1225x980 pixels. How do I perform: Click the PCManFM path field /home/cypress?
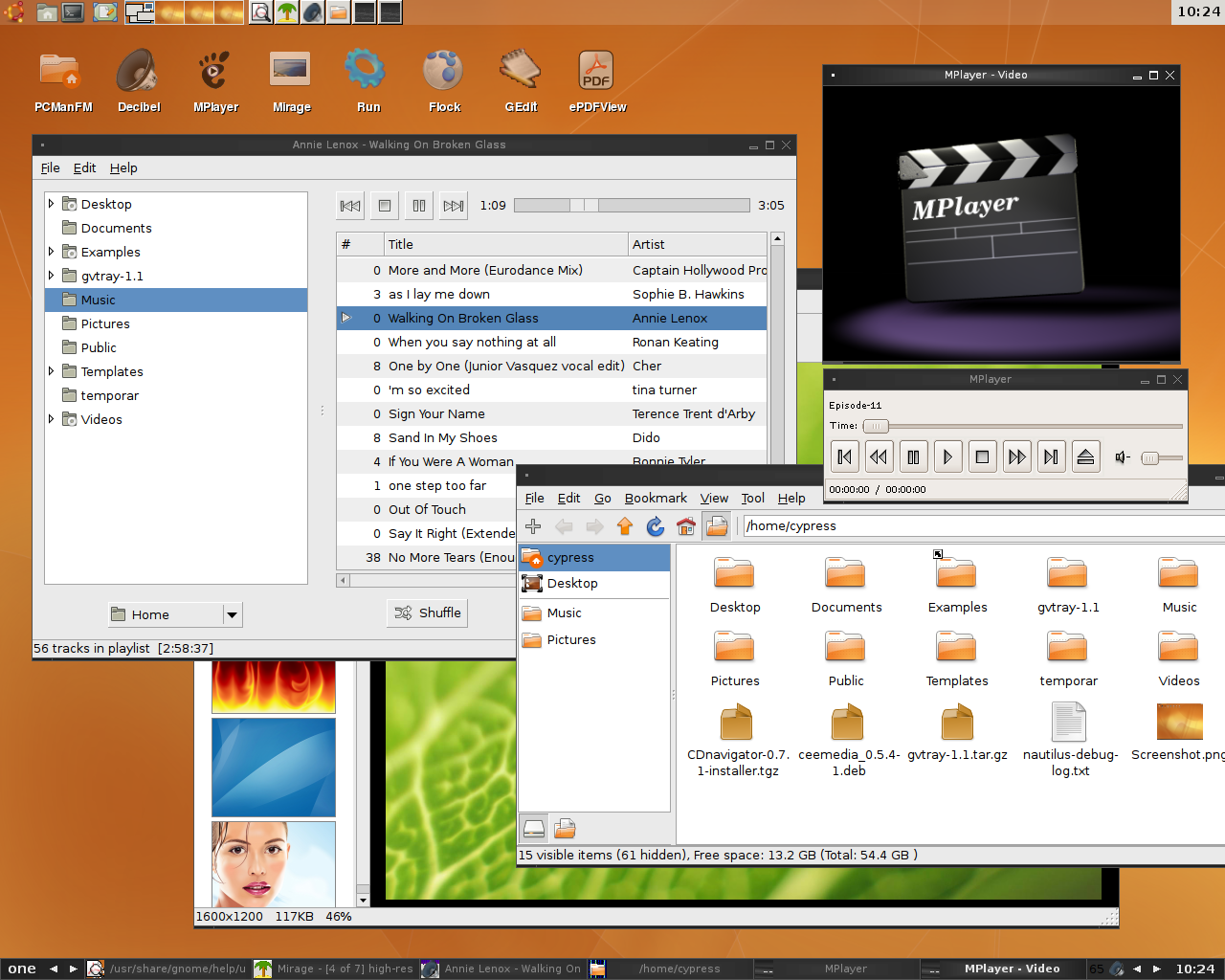point(984,525)
